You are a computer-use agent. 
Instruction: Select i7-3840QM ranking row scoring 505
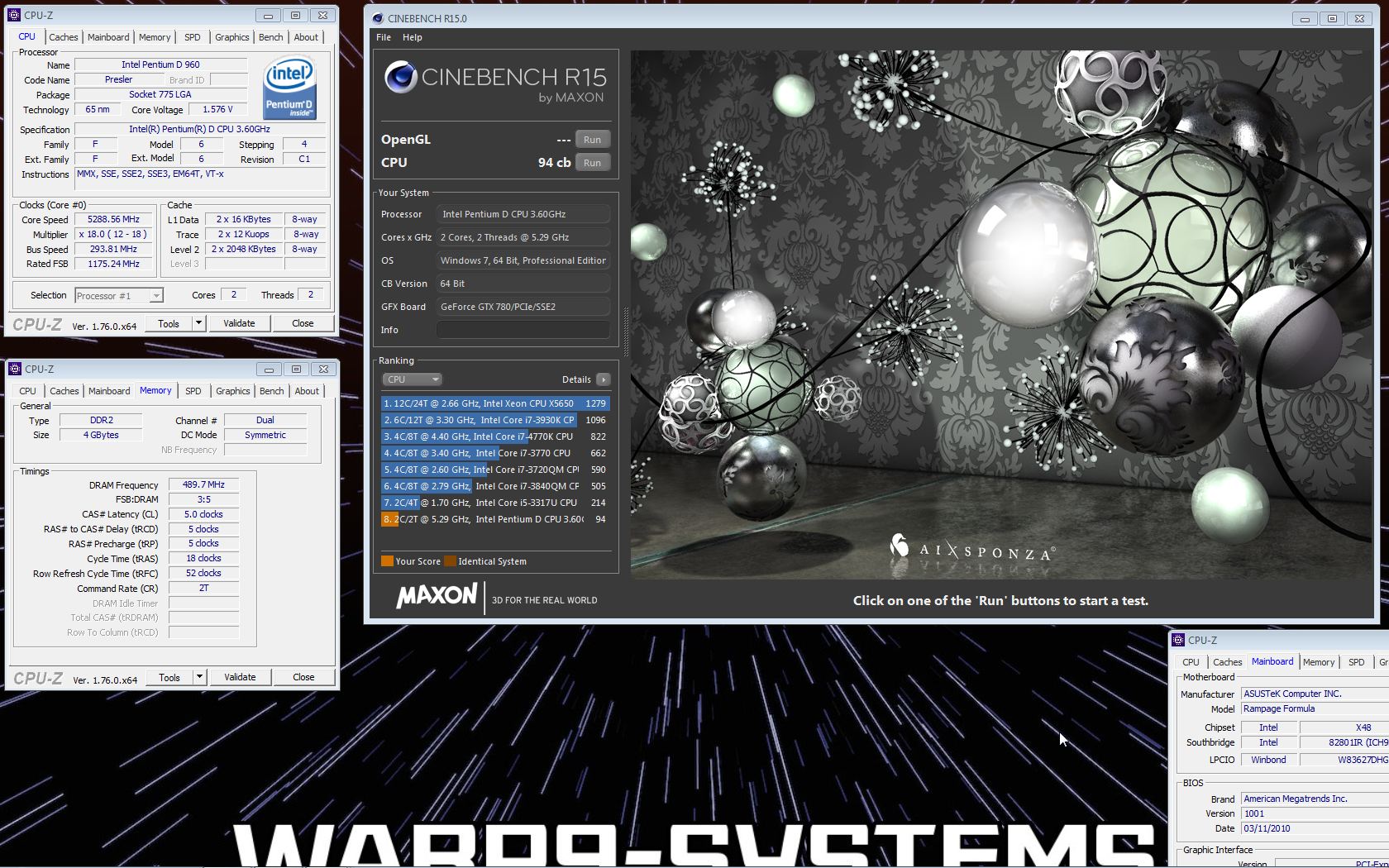[495, 486]
